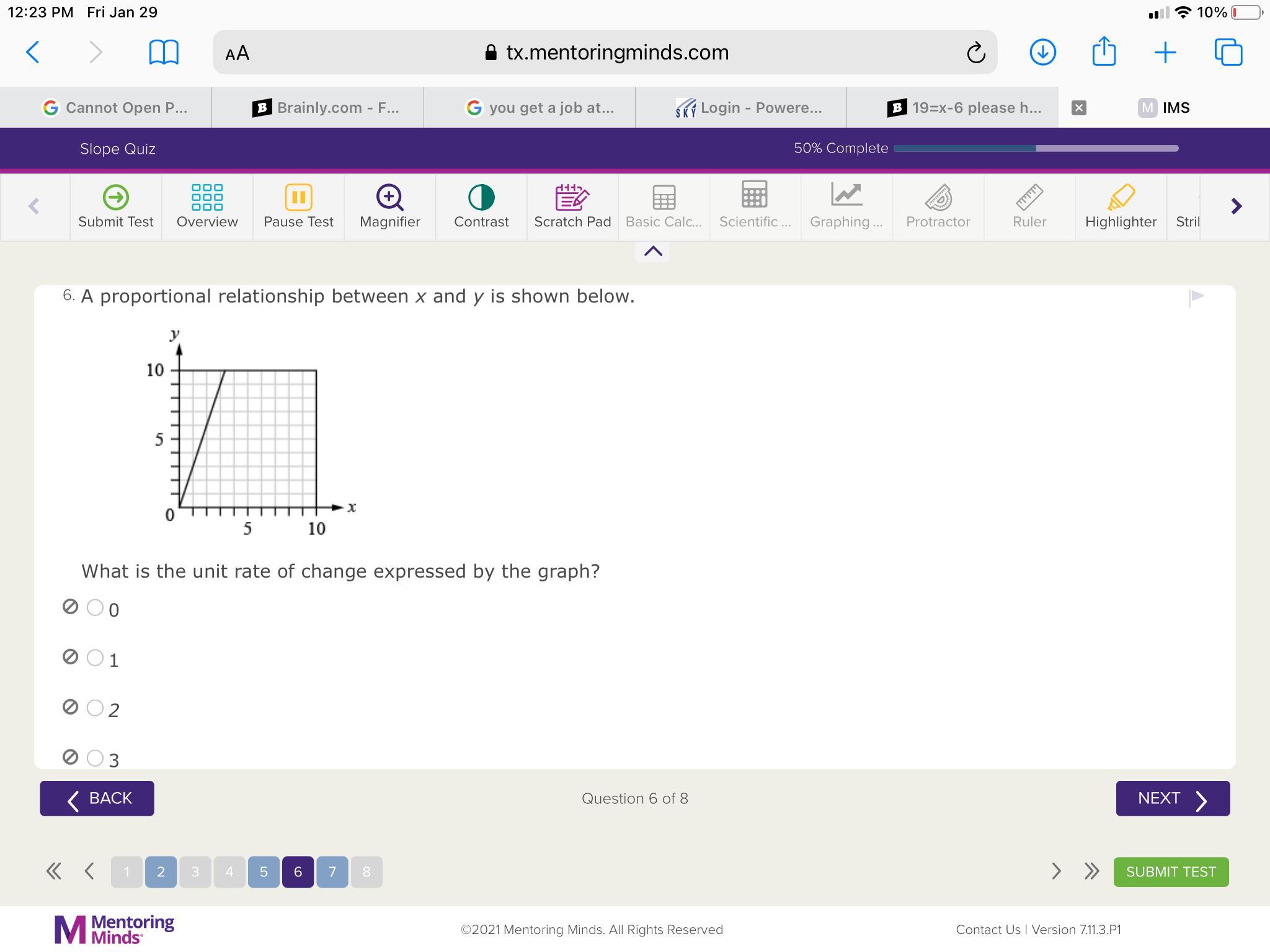
Task: Collapse the toolbar with up chevron
Action: [x=652, y=251]
